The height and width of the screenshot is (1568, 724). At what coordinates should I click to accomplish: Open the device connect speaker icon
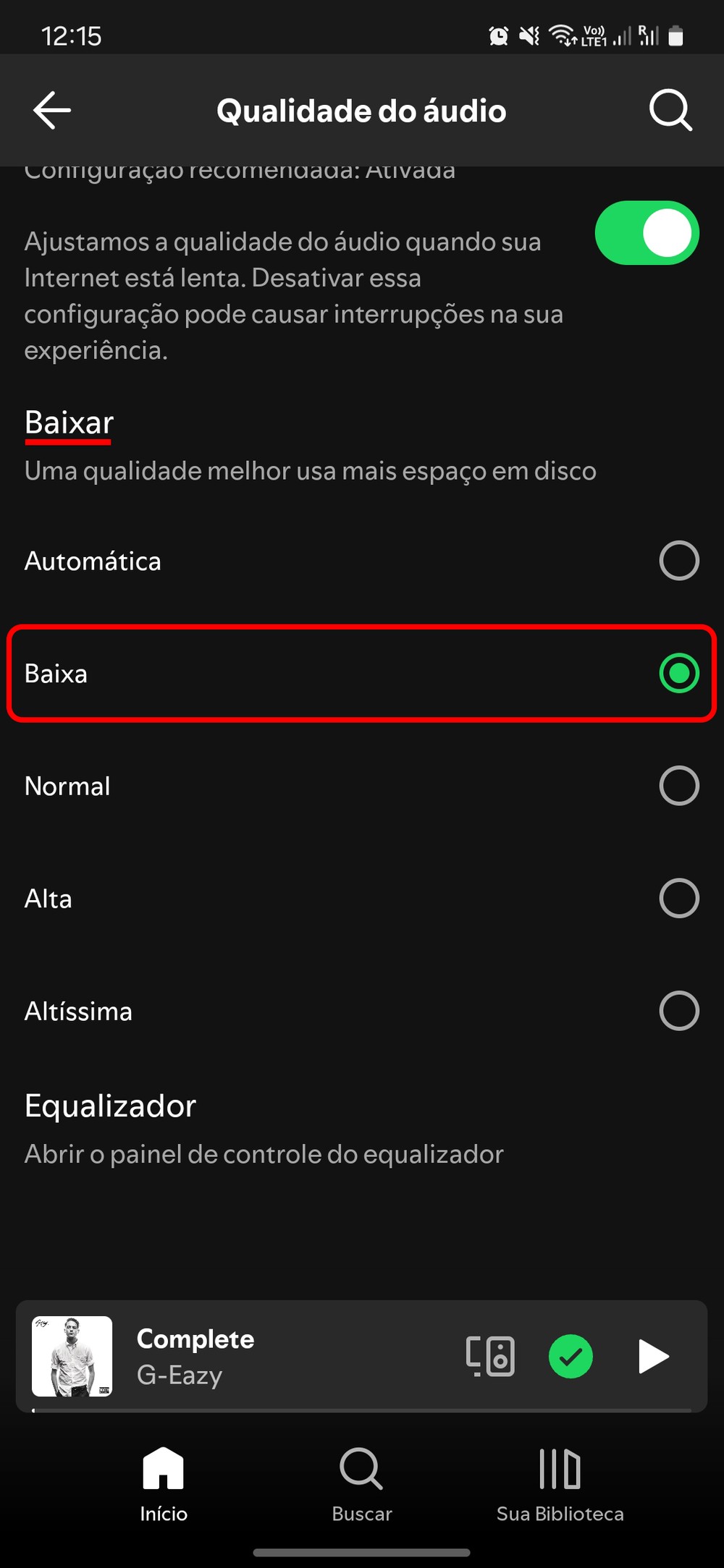490,1356
